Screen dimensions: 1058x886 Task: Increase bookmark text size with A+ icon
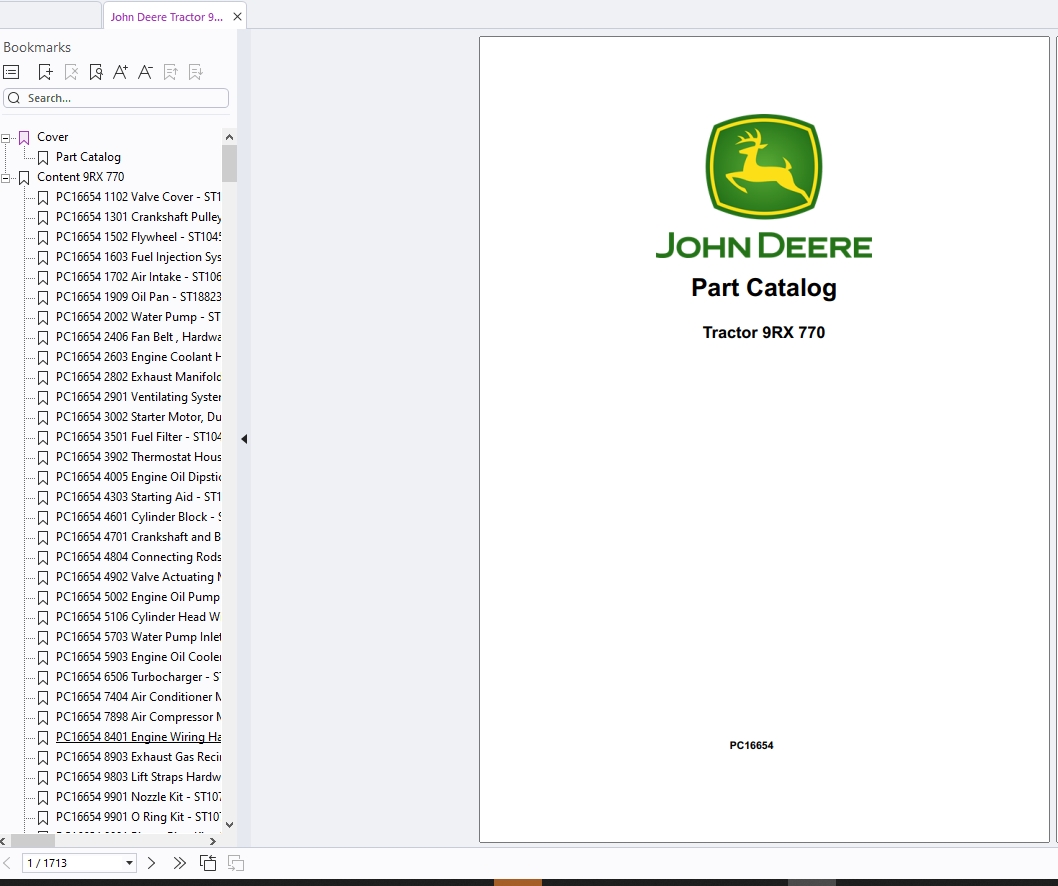120,71
